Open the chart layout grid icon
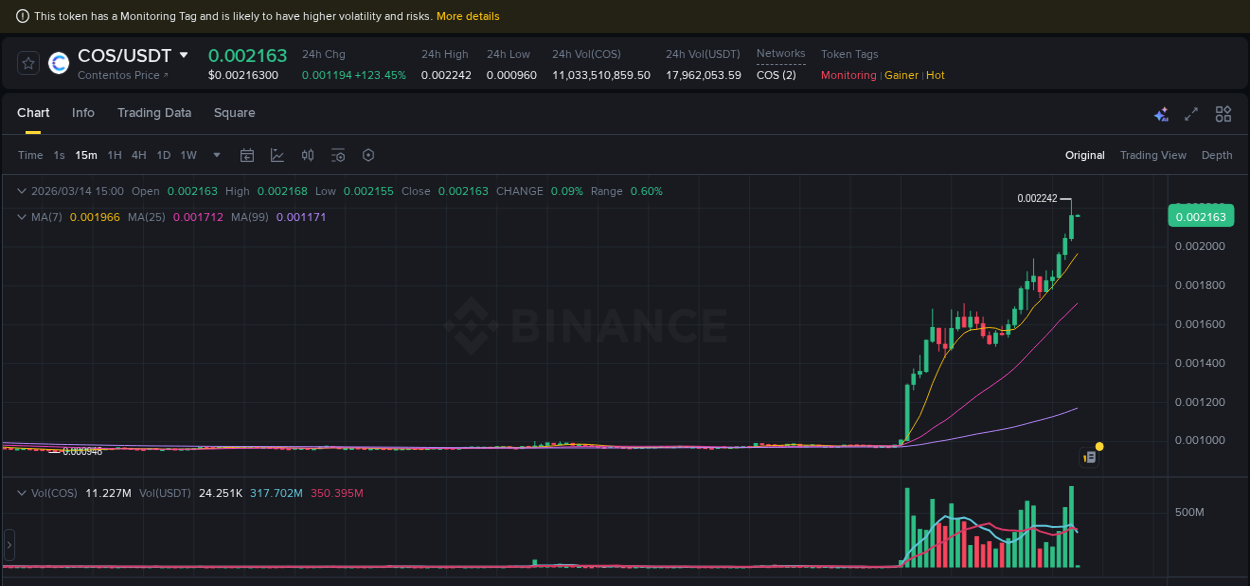Viewport: 1250px width, 586px height. pyautogui.click(x=1223, y=114)
